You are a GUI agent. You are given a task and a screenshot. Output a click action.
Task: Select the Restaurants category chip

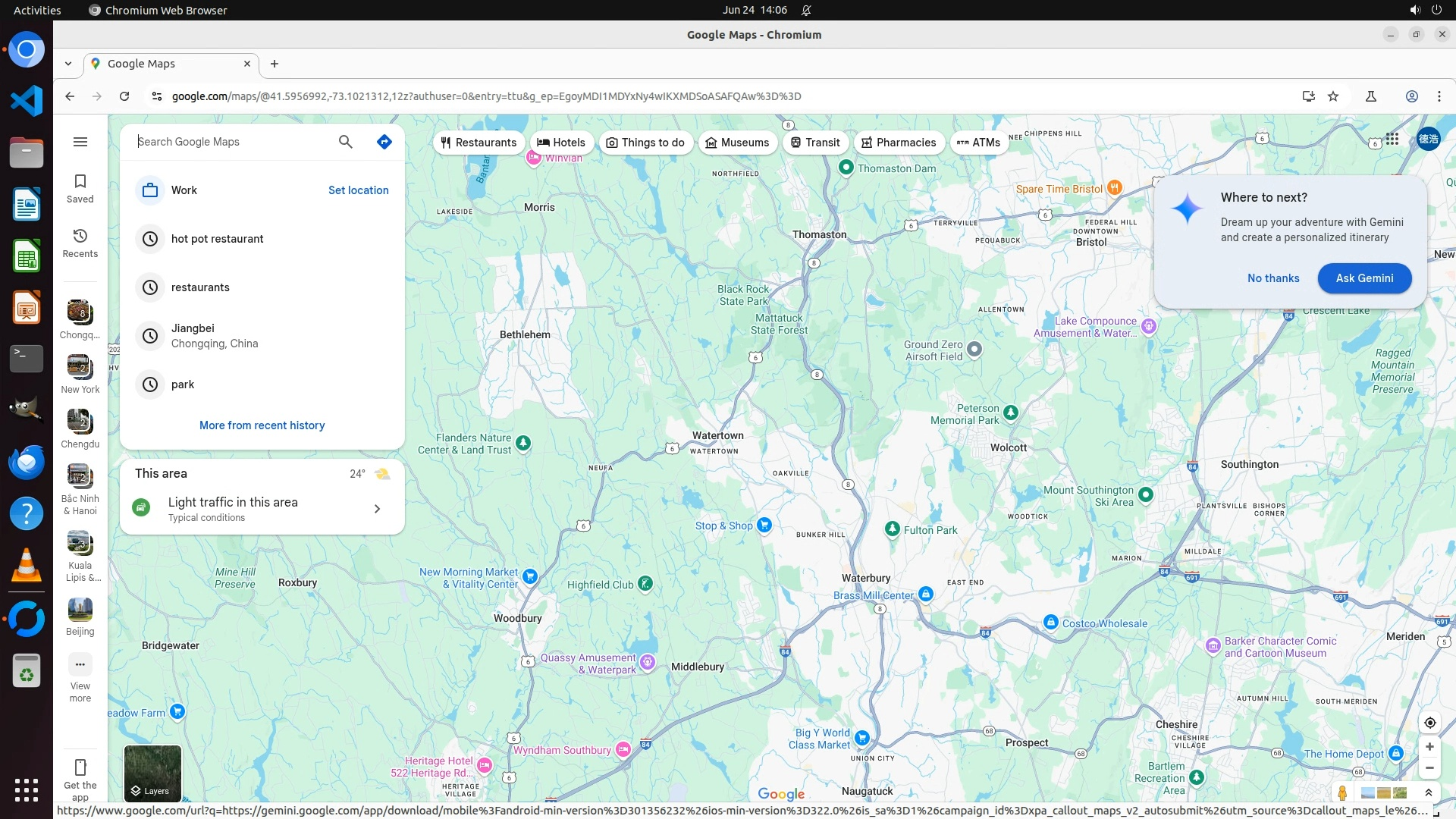pos(479,143)
